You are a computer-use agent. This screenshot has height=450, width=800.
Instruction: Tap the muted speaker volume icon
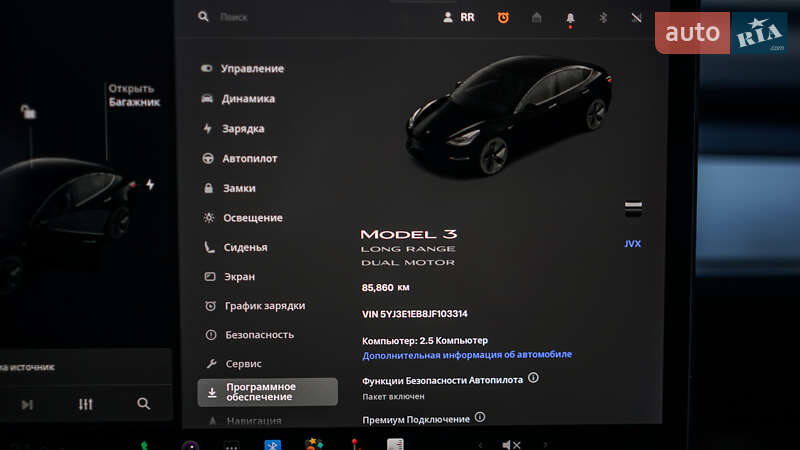(511, 445)
